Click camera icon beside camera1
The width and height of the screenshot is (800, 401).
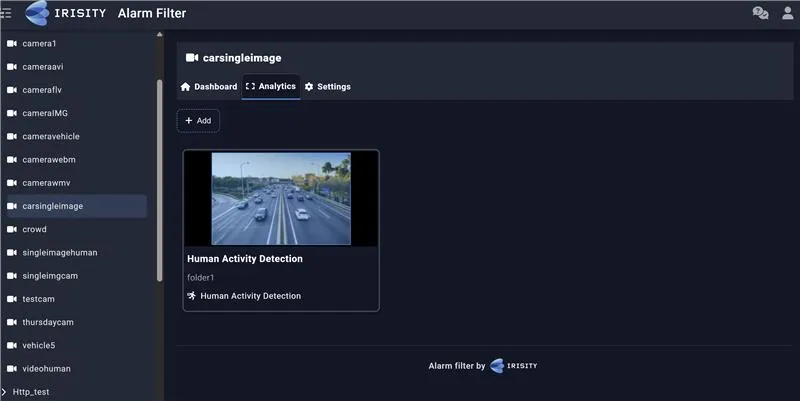pyautogui.click(x=12, y=44)
